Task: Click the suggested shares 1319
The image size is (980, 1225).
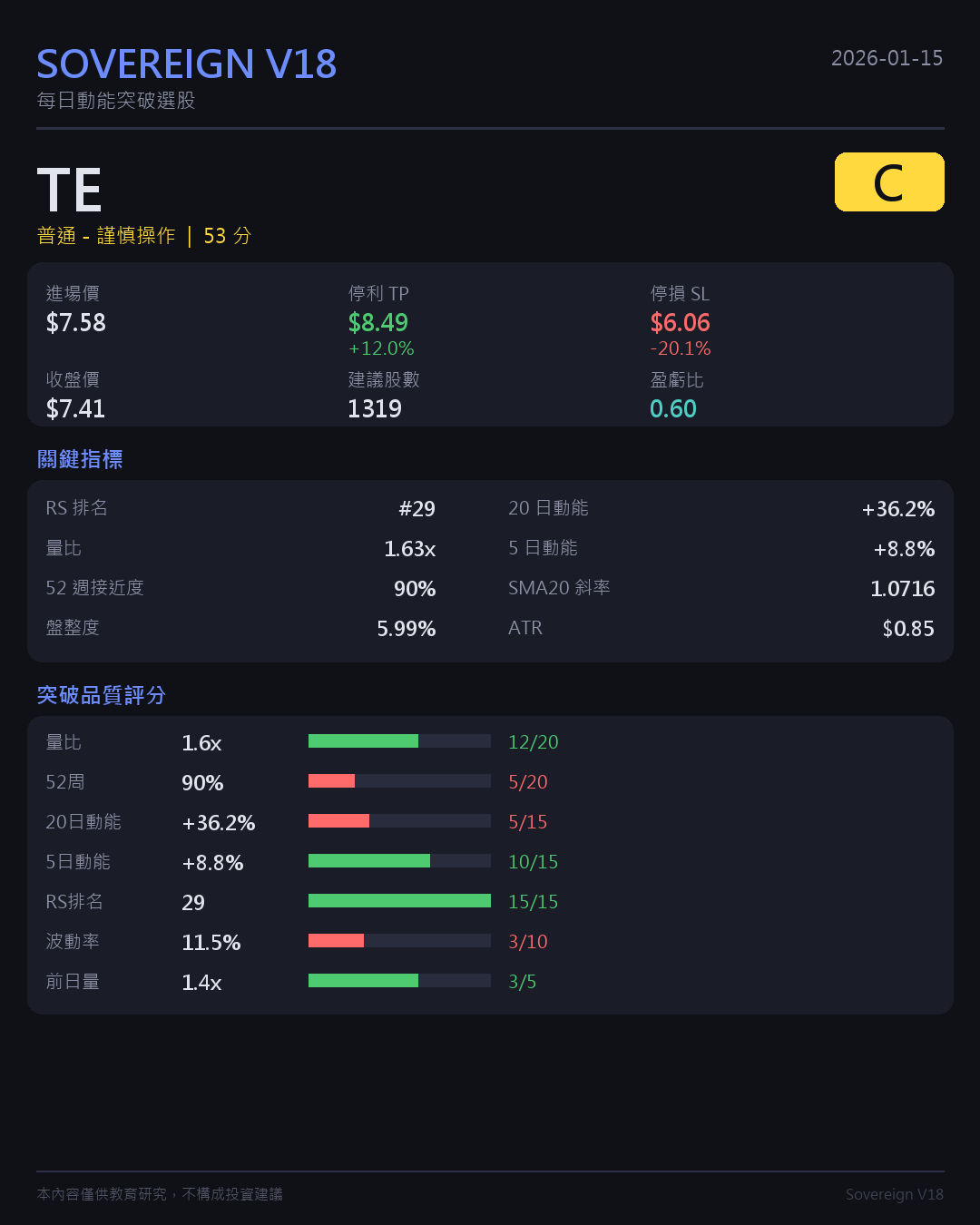Action: coord(375,408)
